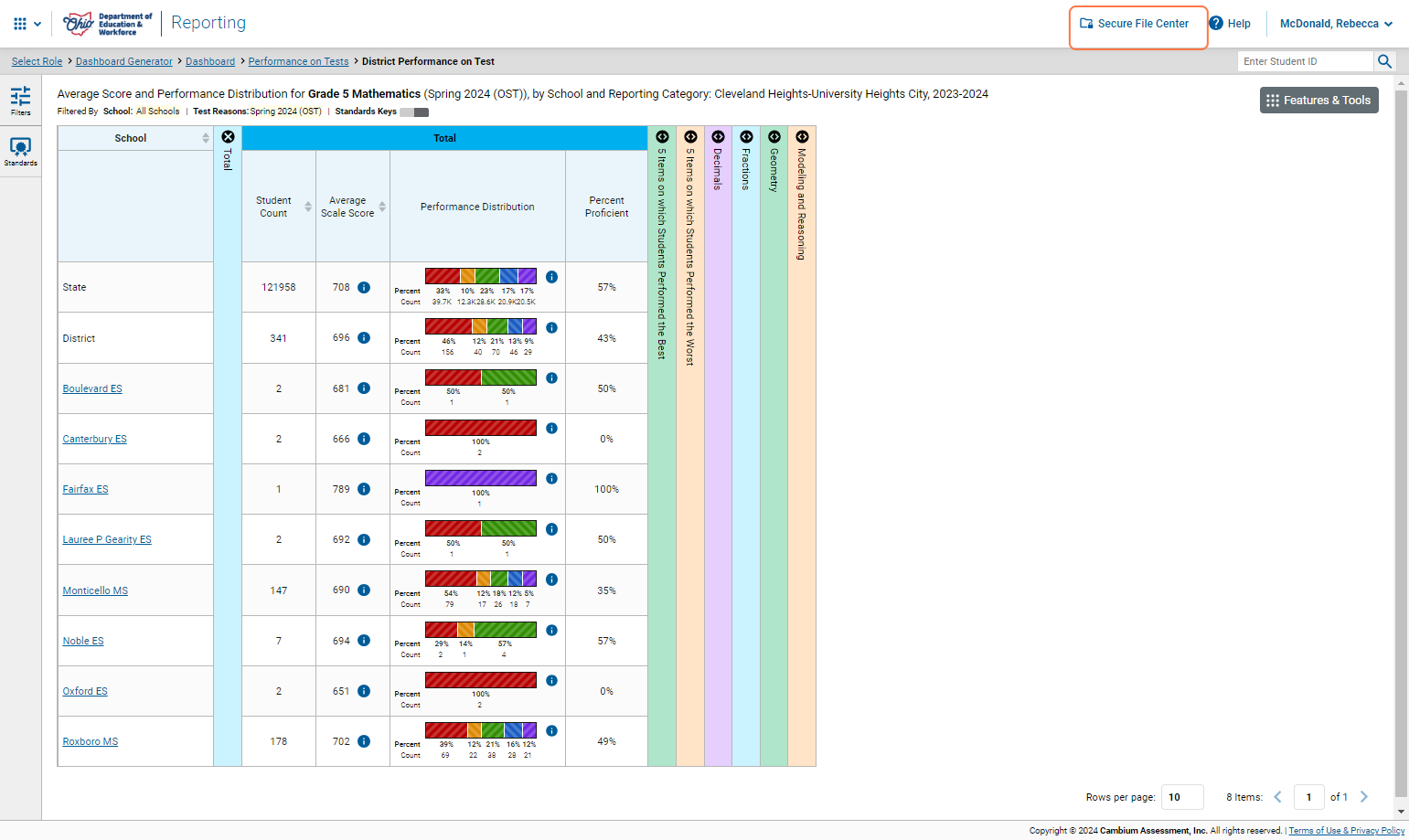This screenshot has width=1409, height=840.
Task: Go to Dashboard Generator breadcrumb
Action: (123, 61)
